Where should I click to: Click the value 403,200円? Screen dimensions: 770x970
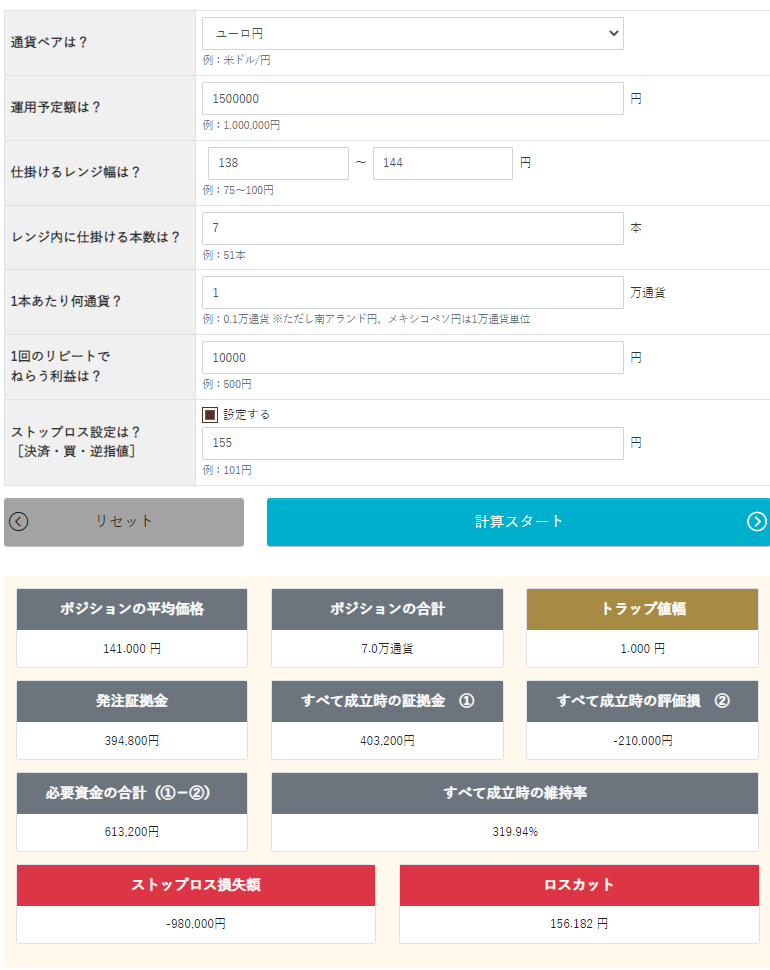[x=387, y=740]
